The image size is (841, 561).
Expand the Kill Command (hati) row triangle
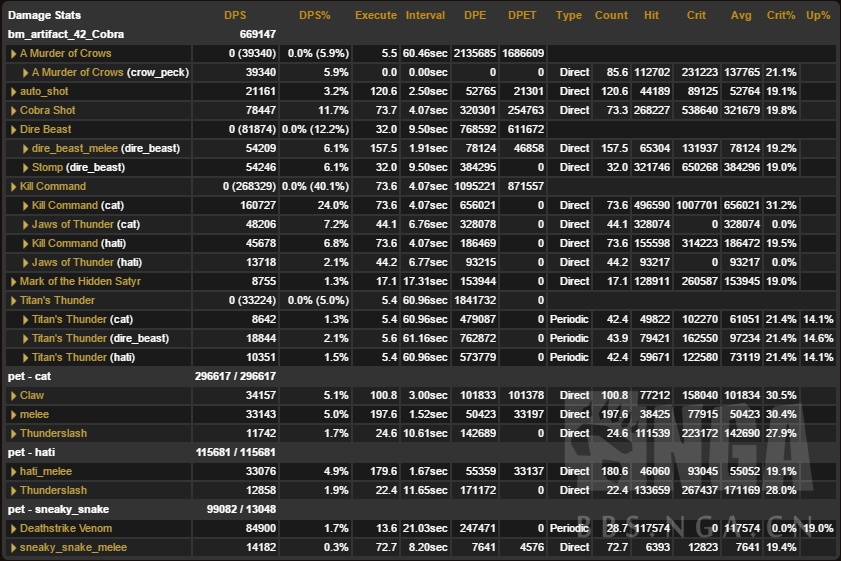pos(25,243)
